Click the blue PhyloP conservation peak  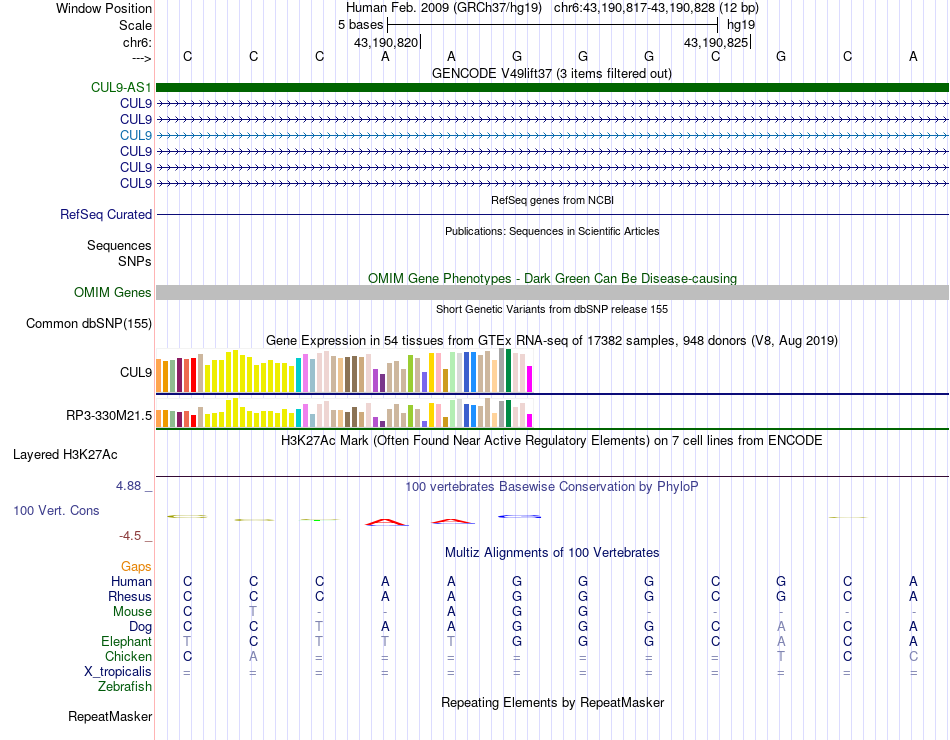(x=519, y=516)
